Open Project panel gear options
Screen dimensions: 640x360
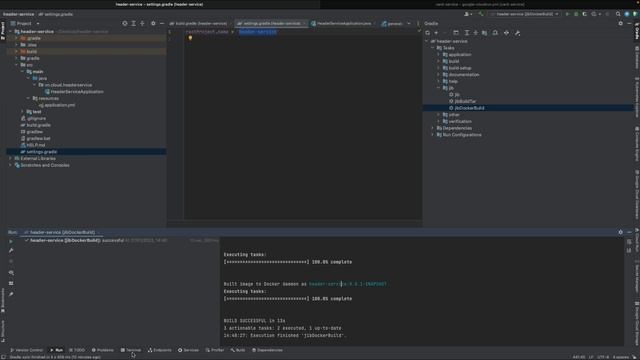pos(153,23)
